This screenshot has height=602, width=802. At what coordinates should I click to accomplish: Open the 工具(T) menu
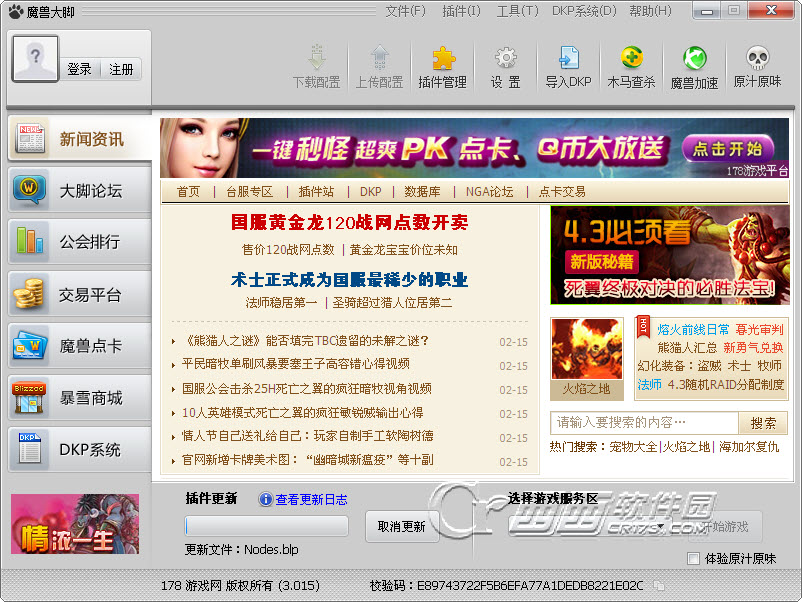click(518, 11)
